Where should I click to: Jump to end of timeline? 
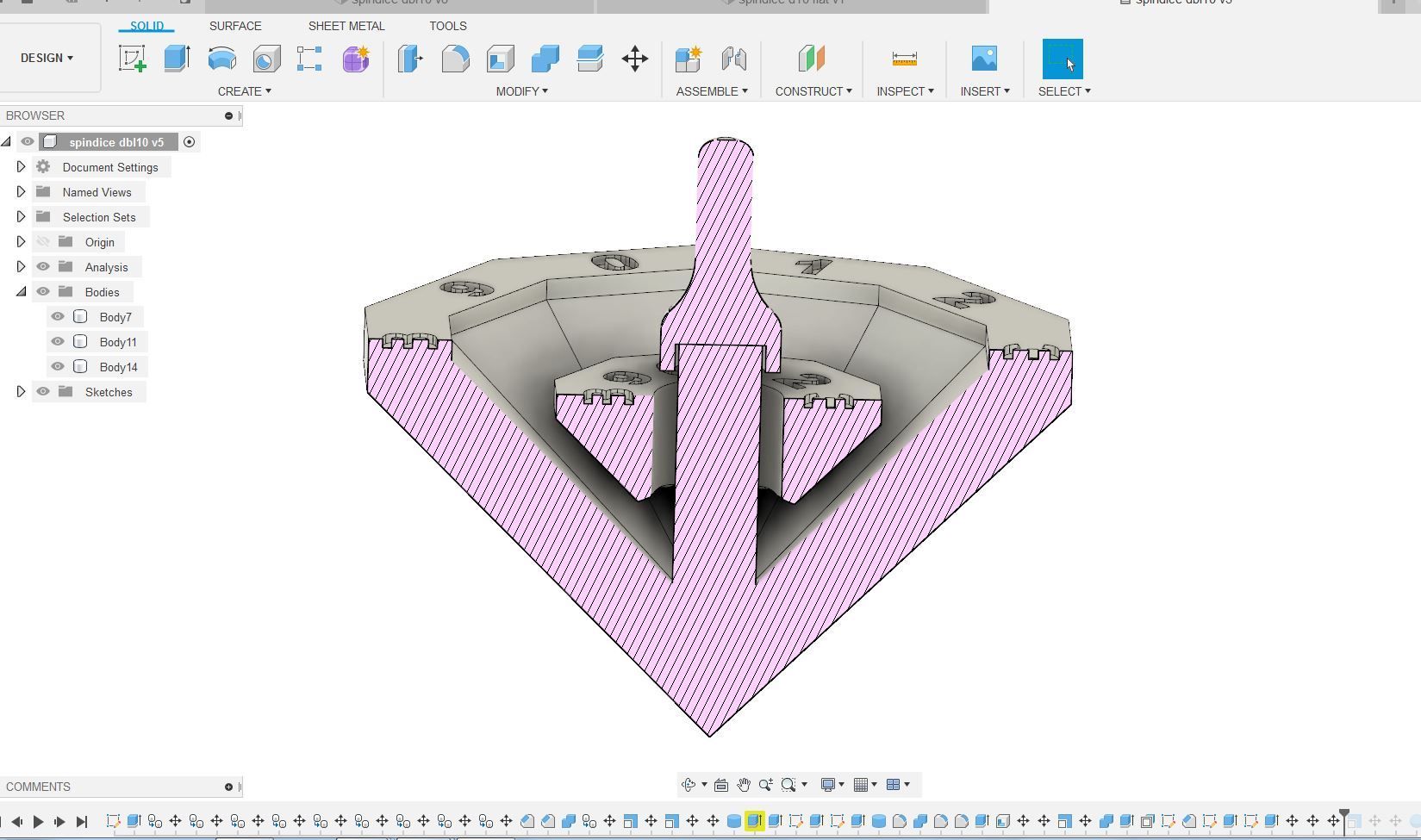(x=82, y=822)
